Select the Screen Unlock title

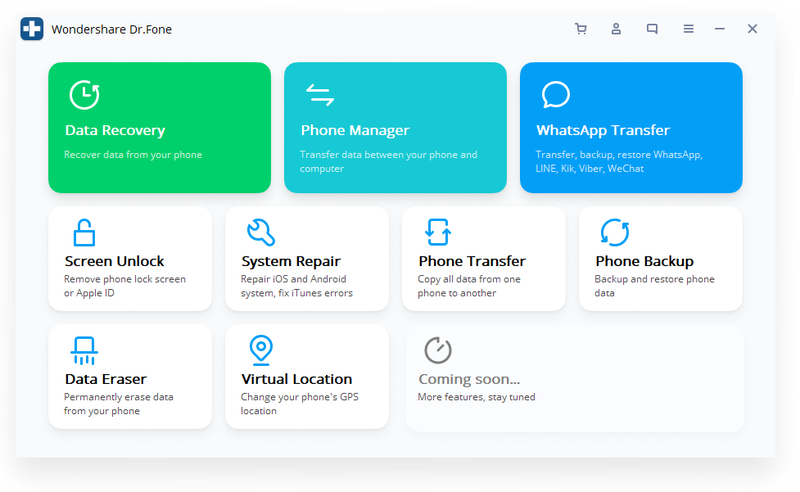point(114,261)
